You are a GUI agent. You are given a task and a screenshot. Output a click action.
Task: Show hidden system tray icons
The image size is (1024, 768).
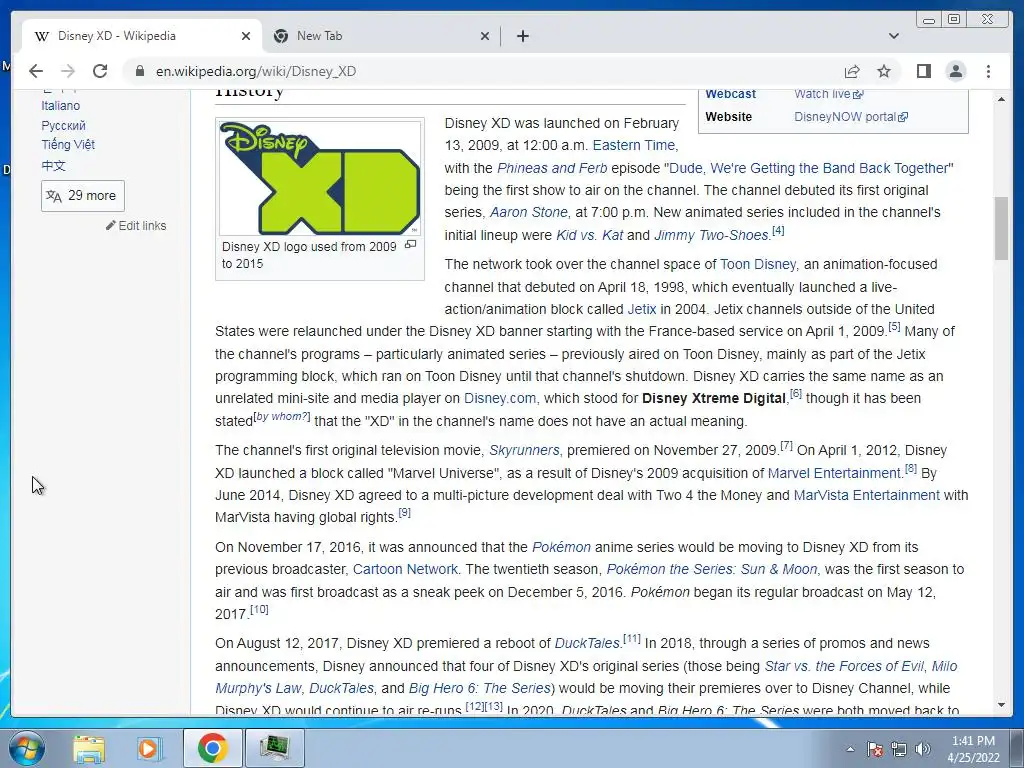click(850, 749)
